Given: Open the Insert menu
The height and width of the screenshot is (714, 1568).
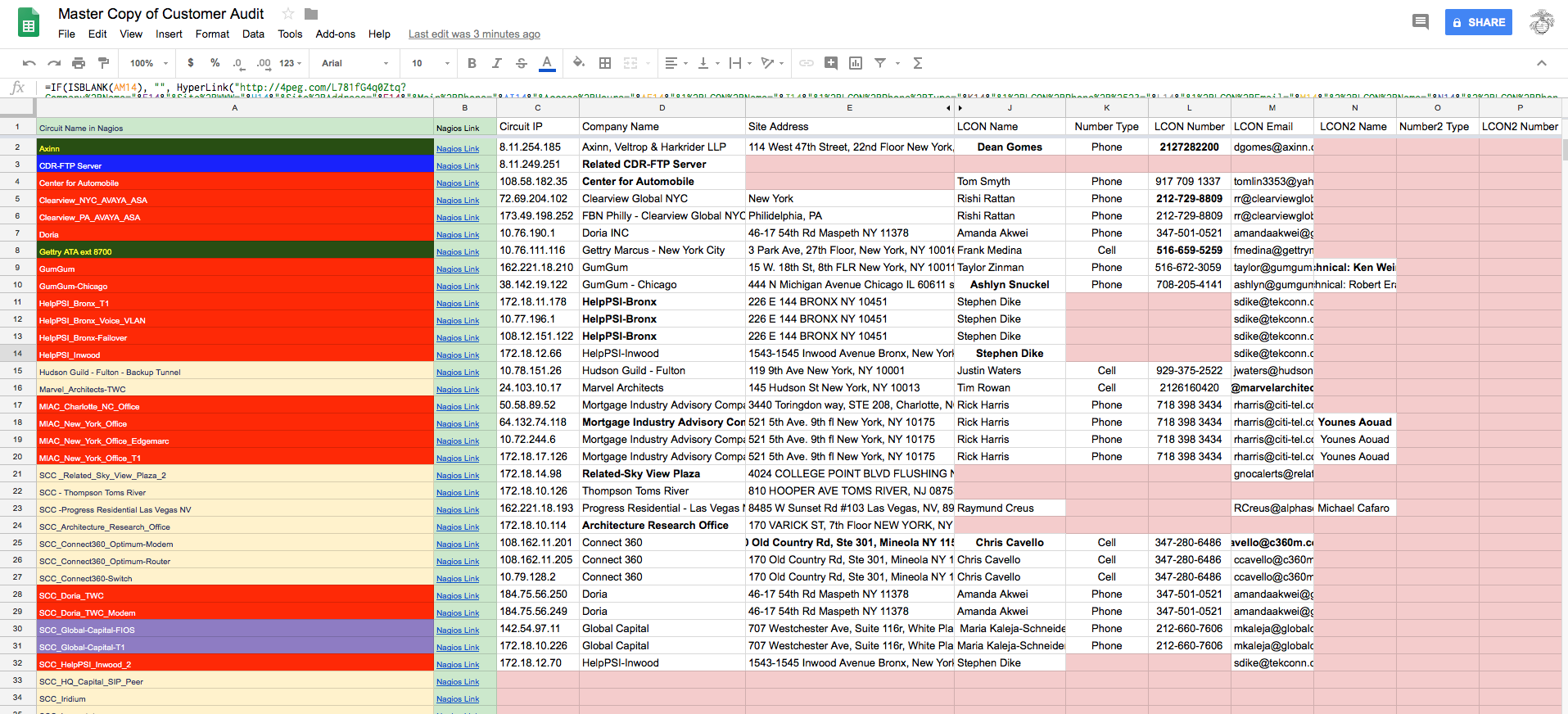Looking at the screenshot, I should (x=169, y=34).
